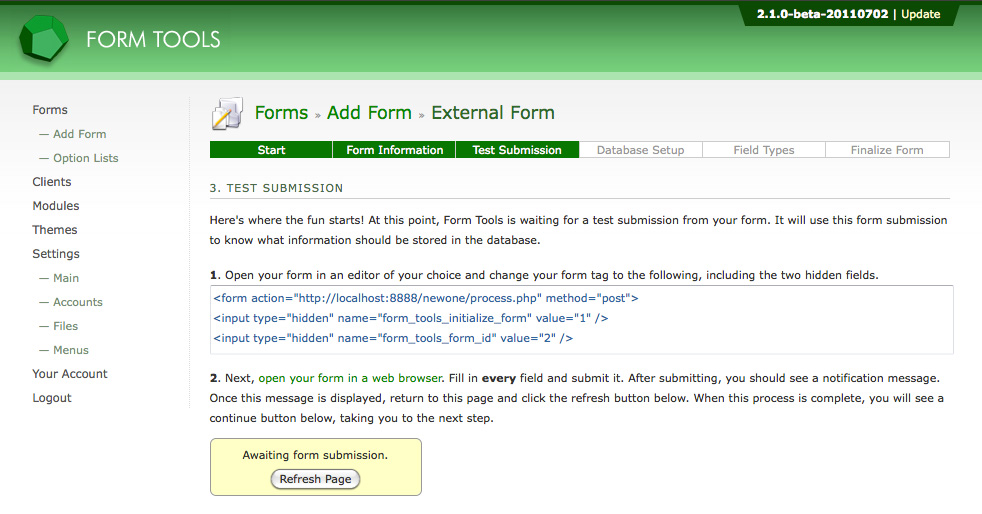The width and height of the screenshot is (982, 514).
Task: Go to the Start wizard step
Action: (271, 150)
